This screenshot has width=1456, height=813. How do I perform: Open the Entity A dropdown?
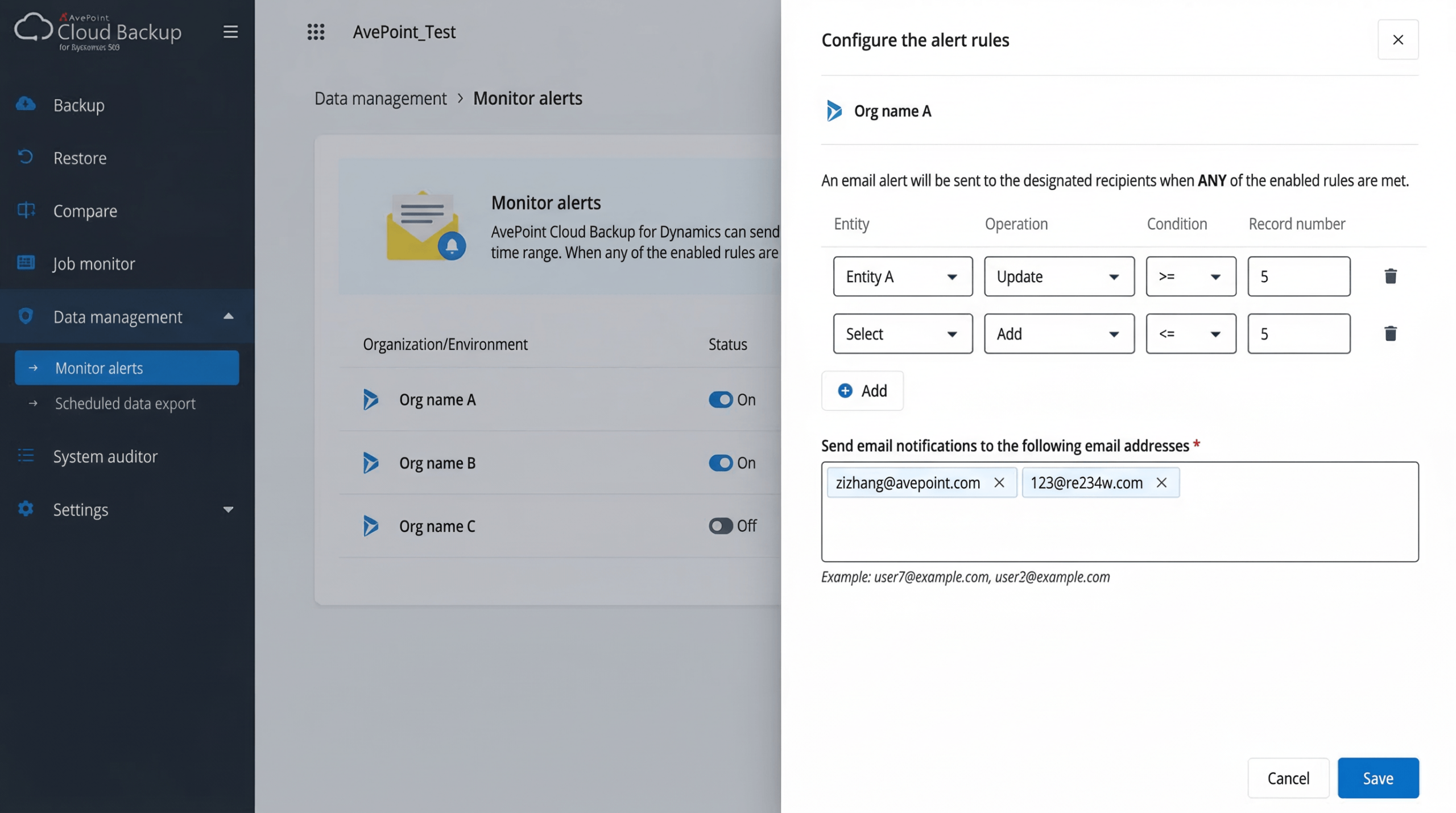coord(902,276)
